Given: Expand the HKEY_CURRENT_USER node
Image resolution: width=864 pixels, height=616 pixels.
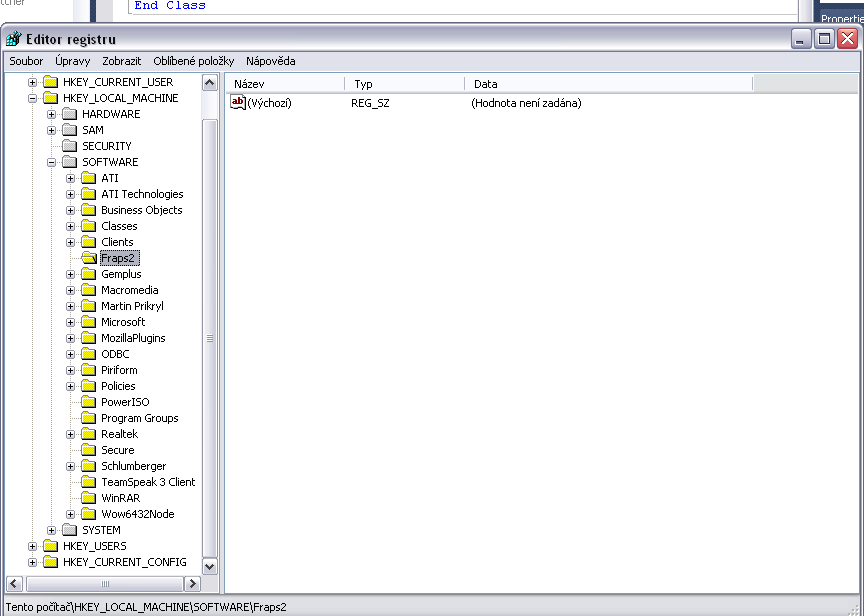Looking at the screenshot, I should (33, 83).
